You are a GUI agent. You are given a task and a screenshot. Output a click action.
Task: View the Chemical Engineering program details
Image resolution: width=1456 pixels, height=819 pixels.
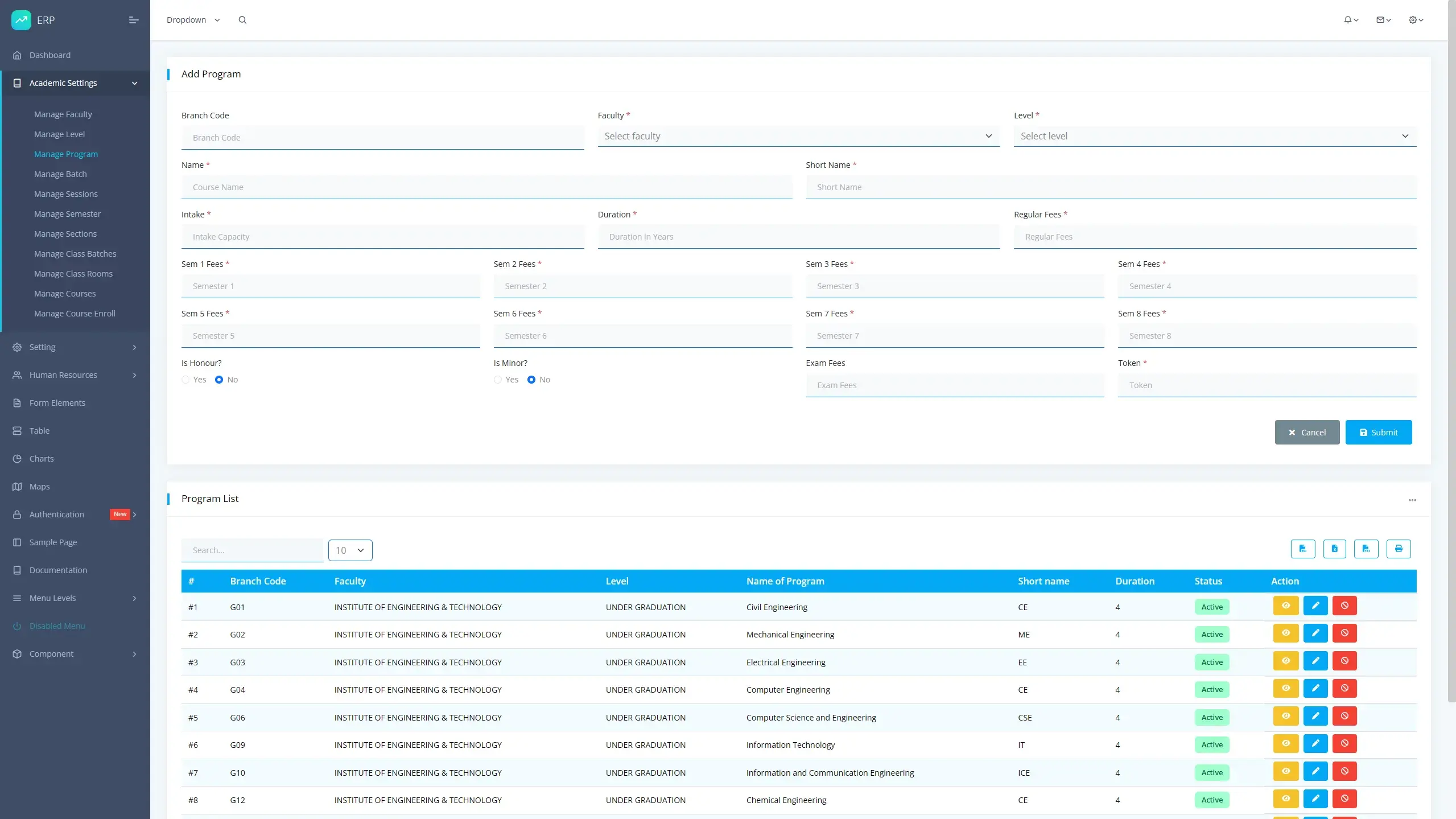(x=1285, y=799)
